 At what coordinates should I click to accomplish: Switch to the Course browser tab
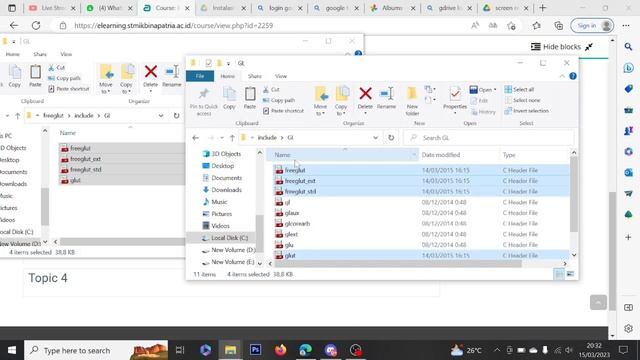165,8
